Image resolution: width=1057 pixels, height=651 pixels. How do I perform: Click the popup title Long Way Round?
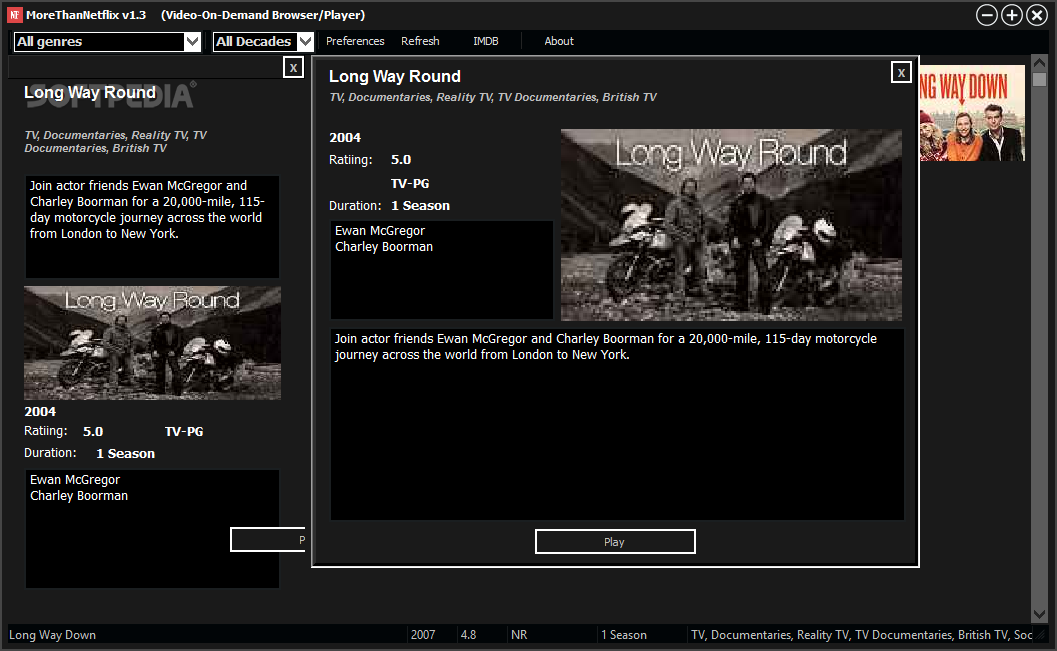point(394,76)
